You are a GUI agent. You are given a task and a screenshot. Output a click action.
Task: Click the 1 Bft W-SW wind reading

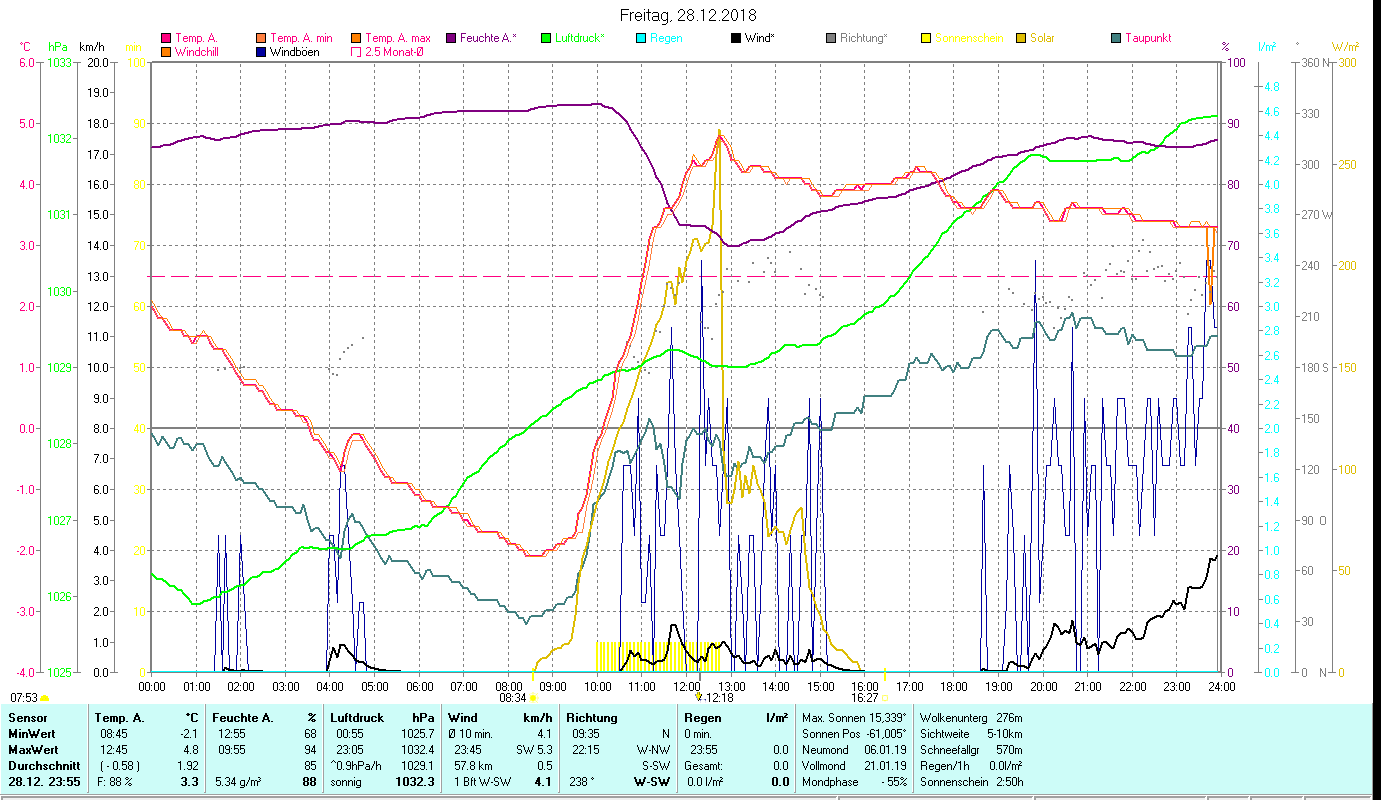click(483, 782)
